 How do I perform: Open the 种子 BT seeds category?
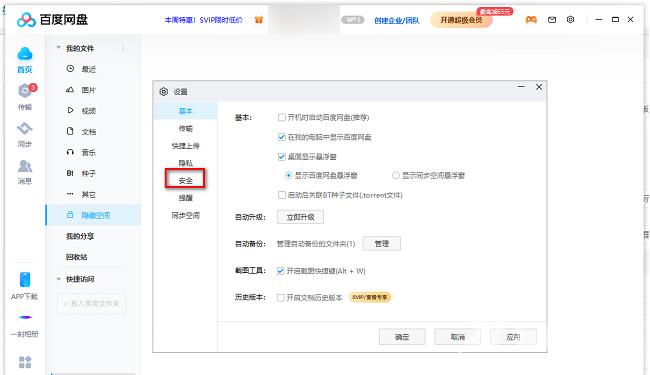pyautogui.click(x=89, y=173)
